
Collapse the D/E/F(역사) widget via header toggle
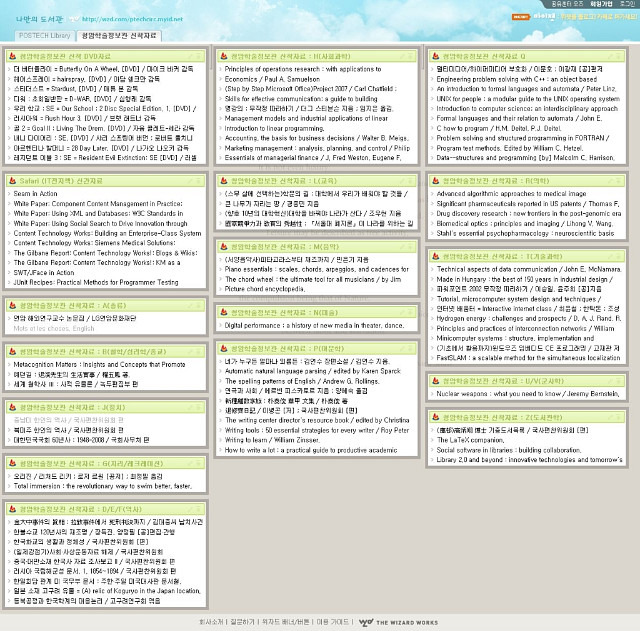coord(199,509)
